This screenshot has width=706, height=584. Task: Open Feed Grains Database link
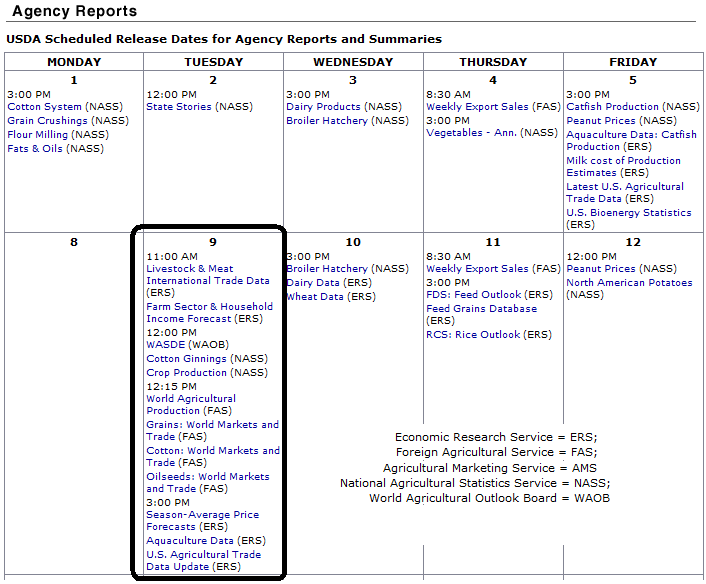481,309
